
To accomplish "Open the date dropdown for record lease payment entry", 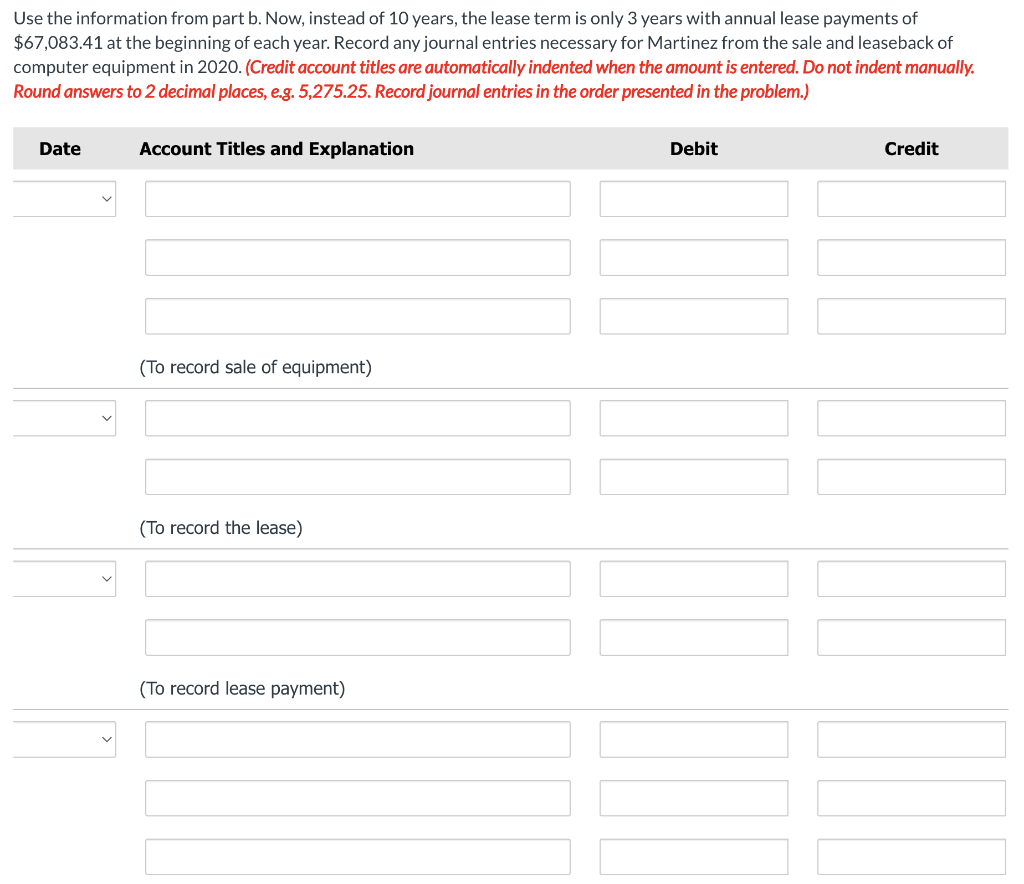I will (x=64, y=579).
